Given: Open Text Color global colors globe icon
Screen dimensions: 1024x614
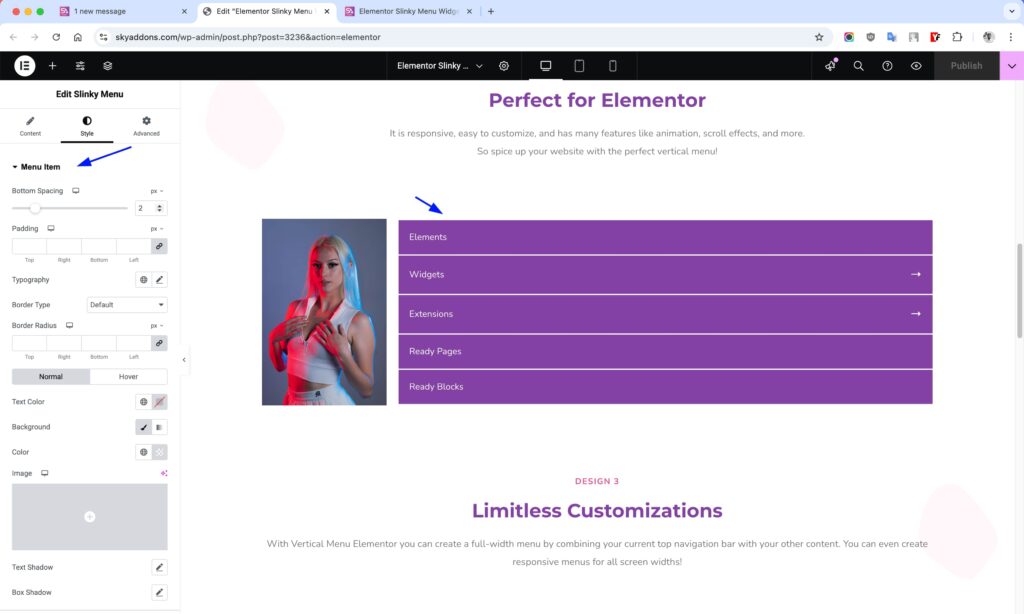Looking at the screenshot, I should pyautogui.click(x=143, y=402).
